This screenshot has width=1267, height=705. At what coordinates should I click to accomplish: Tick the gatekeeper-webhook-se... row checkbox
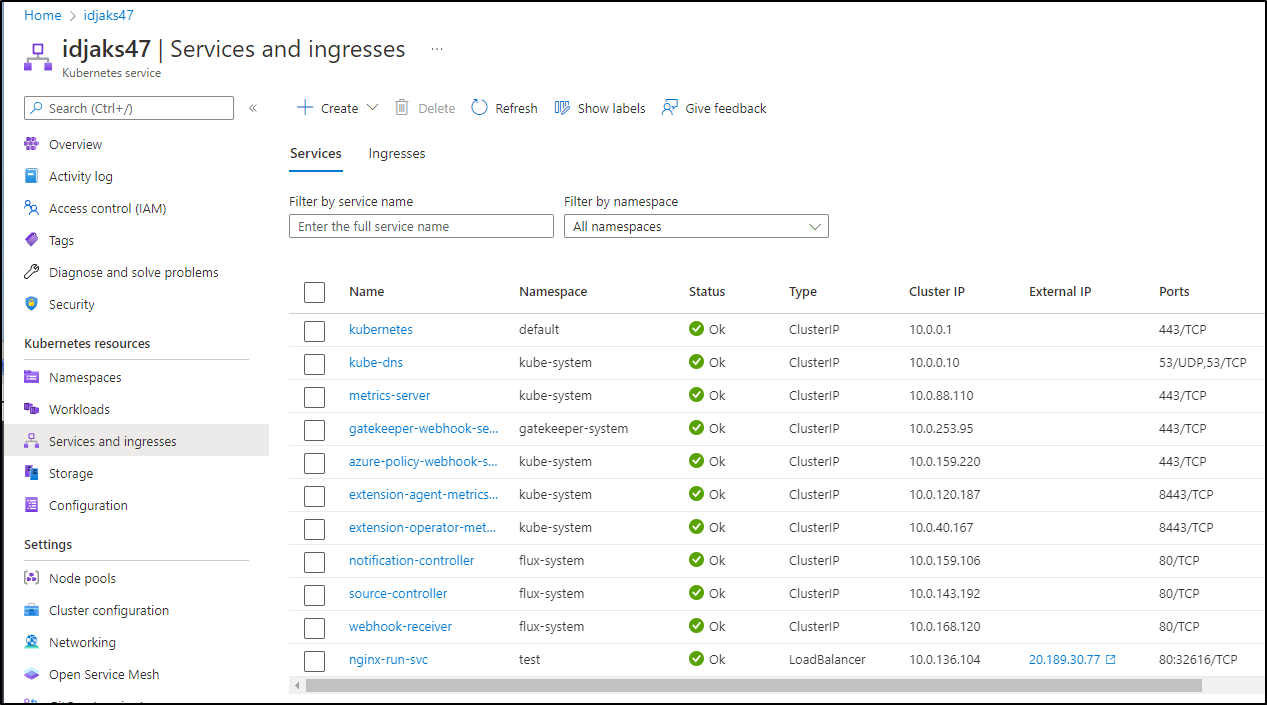pos(315,429)
